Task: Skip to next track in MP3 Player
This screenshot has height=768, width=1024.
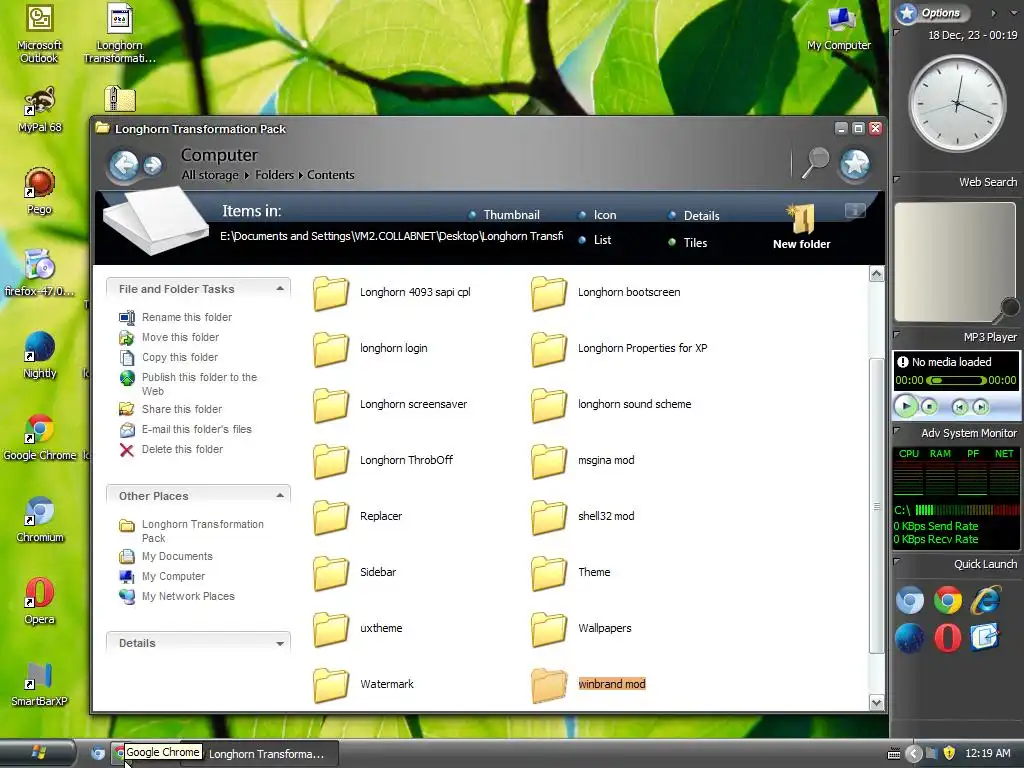Action: 980,407
